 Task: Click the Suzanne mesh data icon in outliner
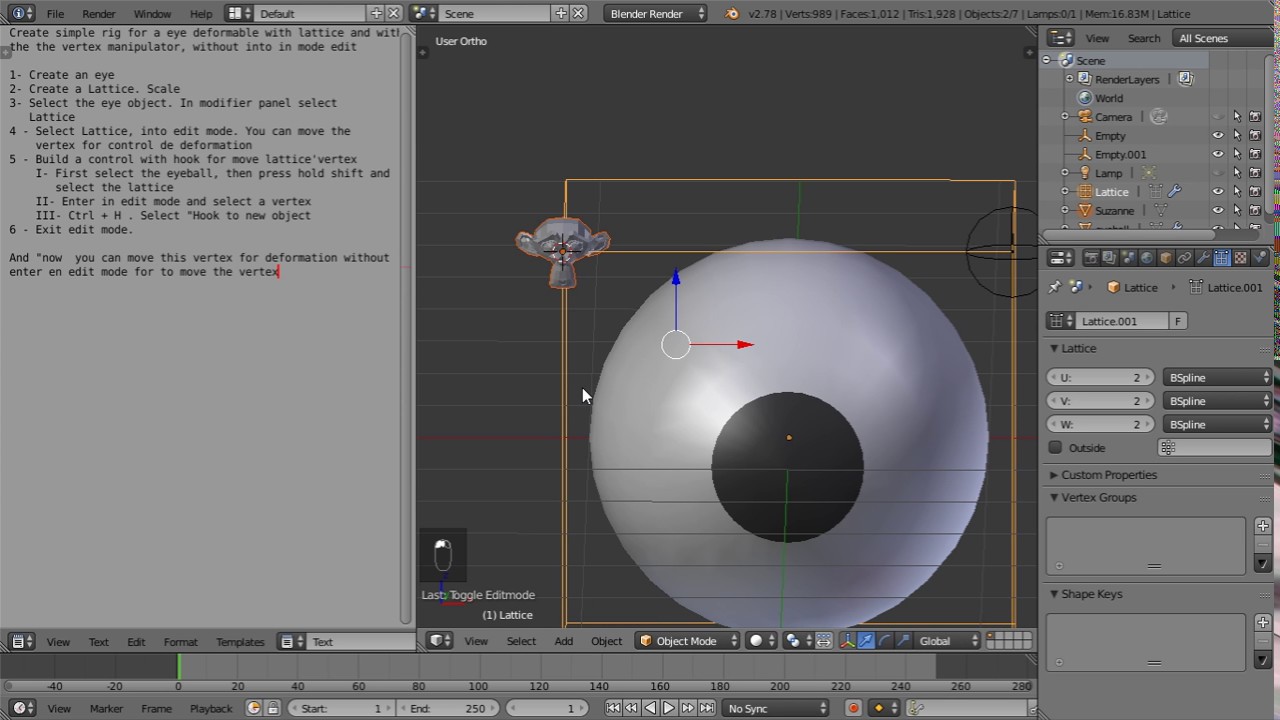pyautogui.click(x=1161, y=210)
